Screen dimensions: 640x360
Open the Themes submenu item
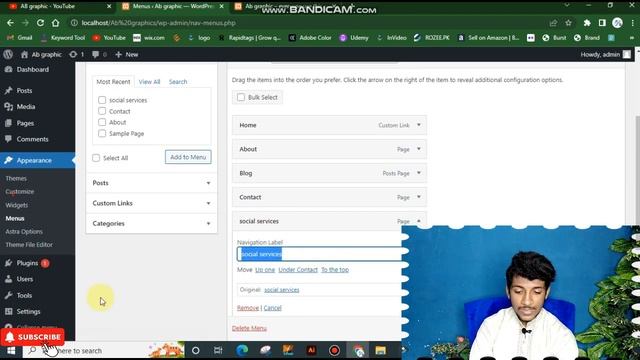(16, 178)
